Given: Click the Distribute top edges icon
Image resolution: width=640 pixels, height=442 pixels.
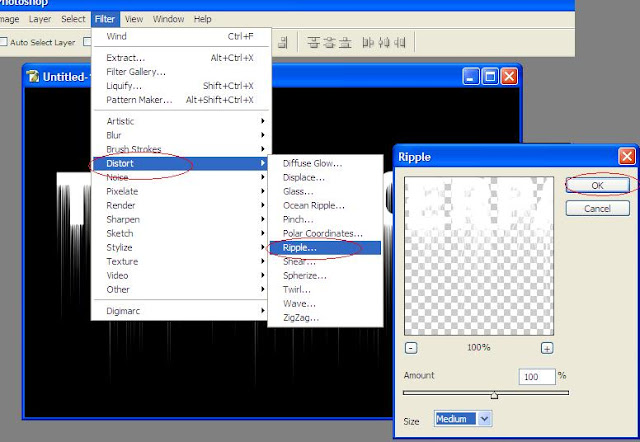Looking at the screenshot, I should tap(313, 42).
